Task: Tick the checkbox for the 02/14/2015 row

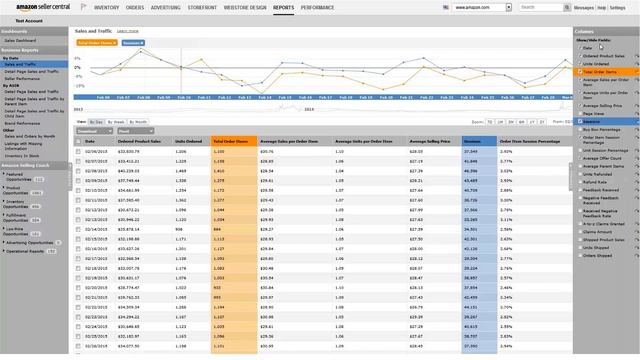Action: pos(78,229)
